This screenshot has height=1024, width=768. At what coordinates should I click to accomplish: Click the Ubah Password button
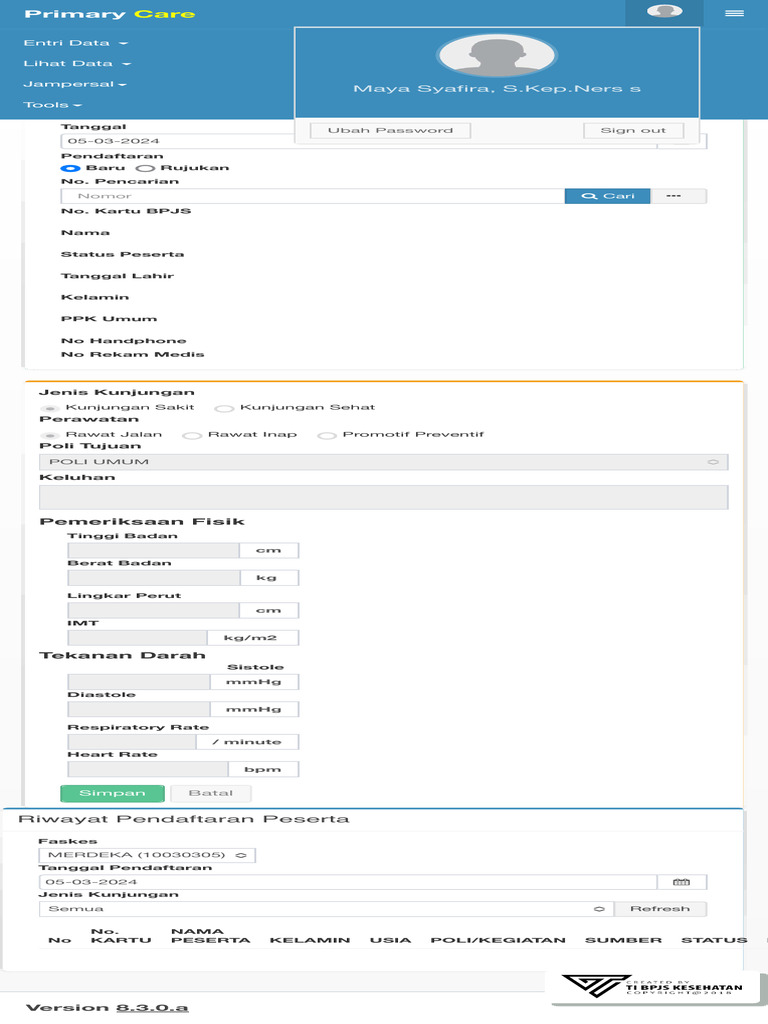point(390,130)
